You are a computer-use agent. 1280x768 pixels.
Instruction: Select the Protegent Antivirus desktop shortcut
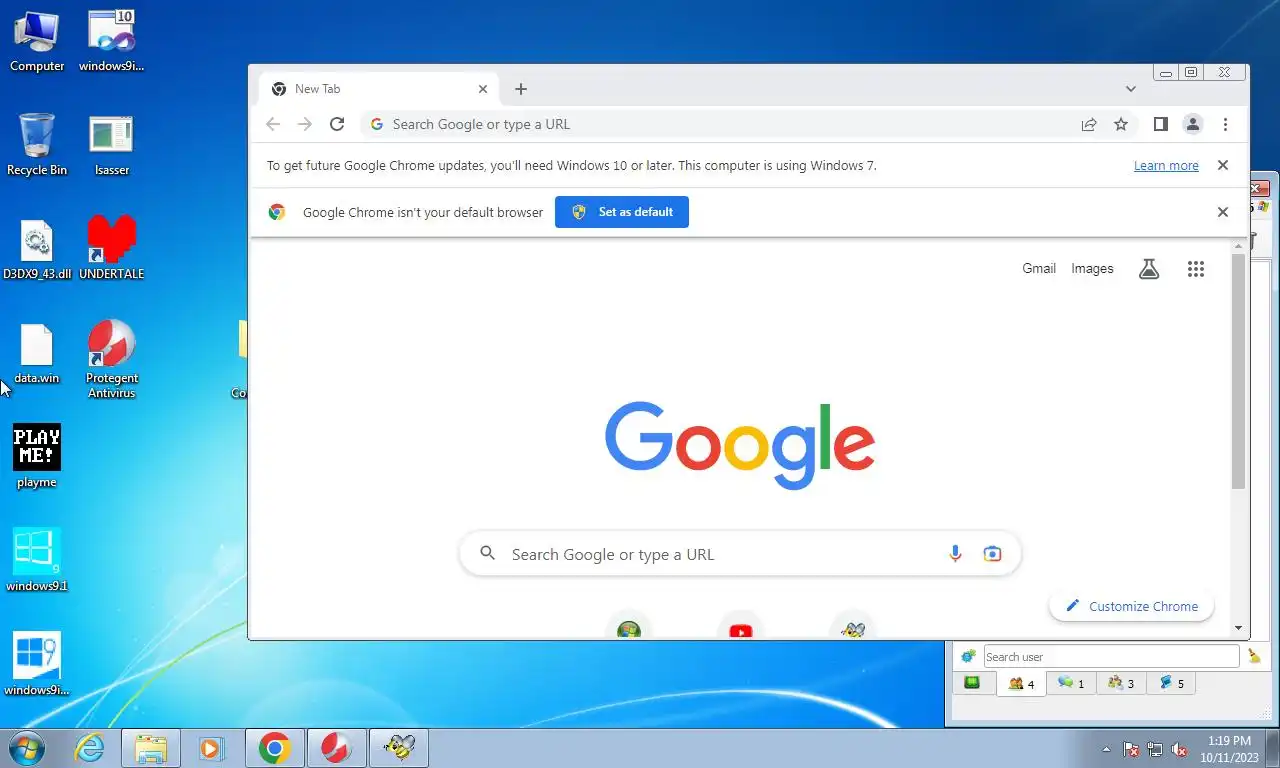pyautogui.click(x=111, y=359)
